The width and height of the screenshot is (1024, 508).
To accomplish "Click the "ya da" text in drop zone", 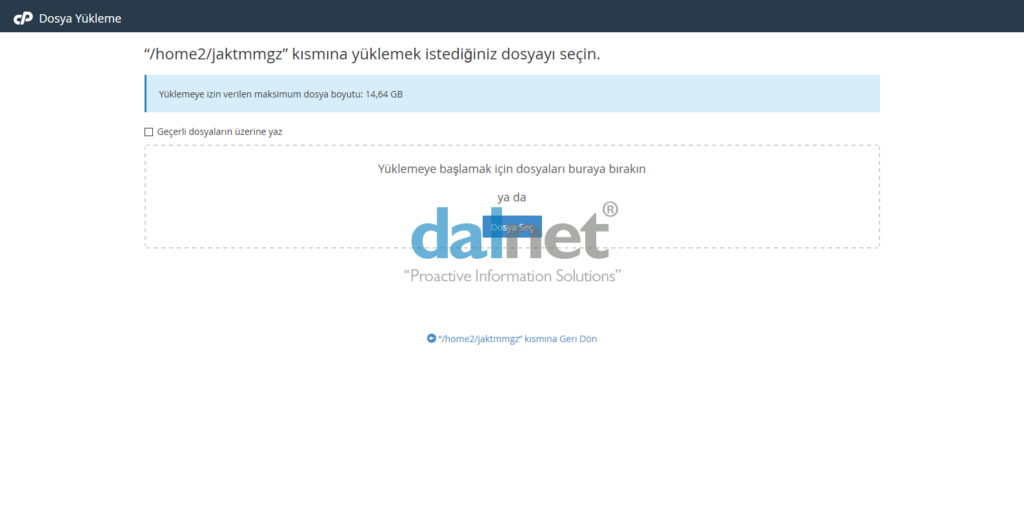I will [512, 197].
